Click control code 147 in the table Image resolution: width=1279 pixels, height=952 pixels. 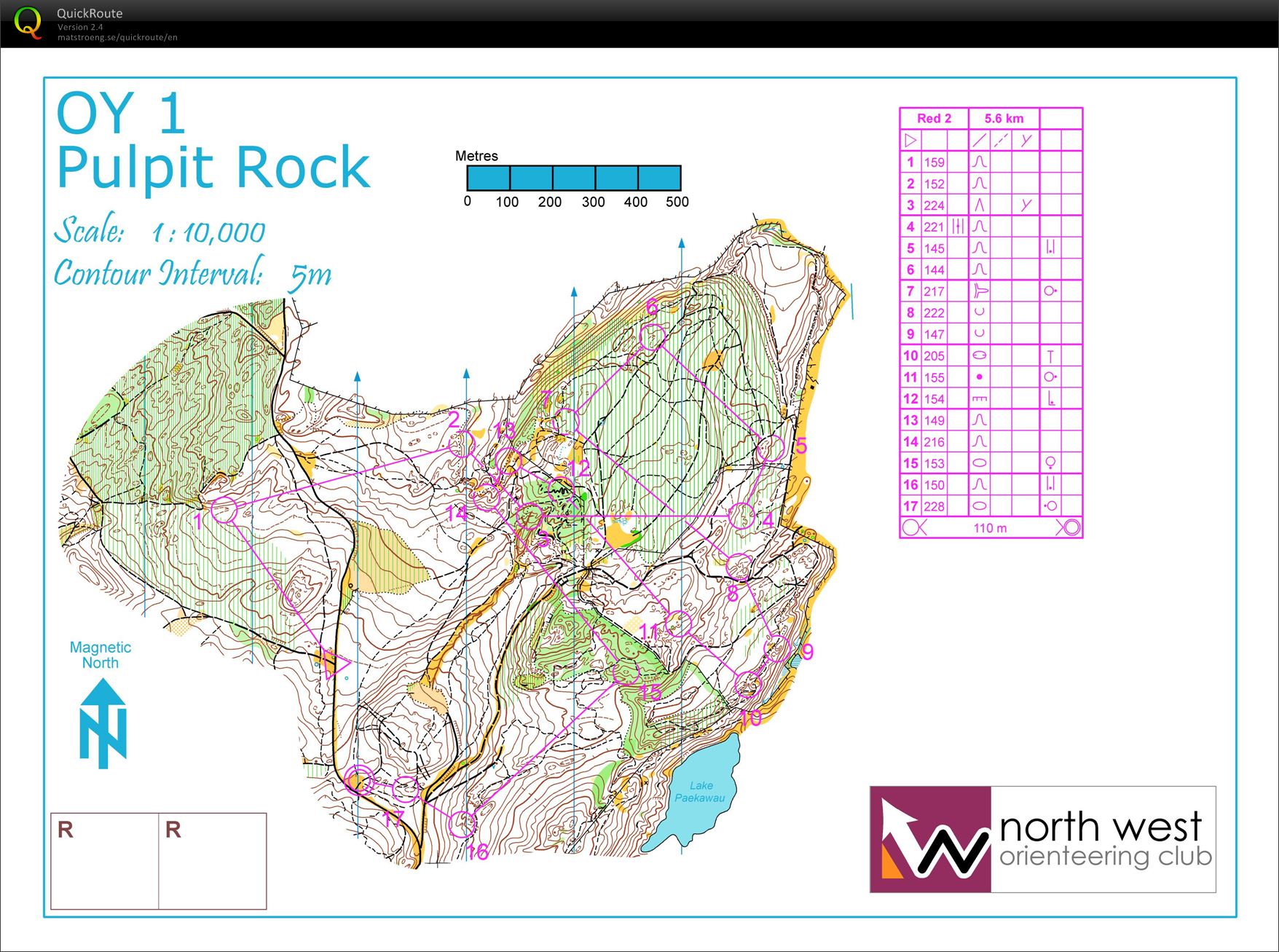pos(934,334)
